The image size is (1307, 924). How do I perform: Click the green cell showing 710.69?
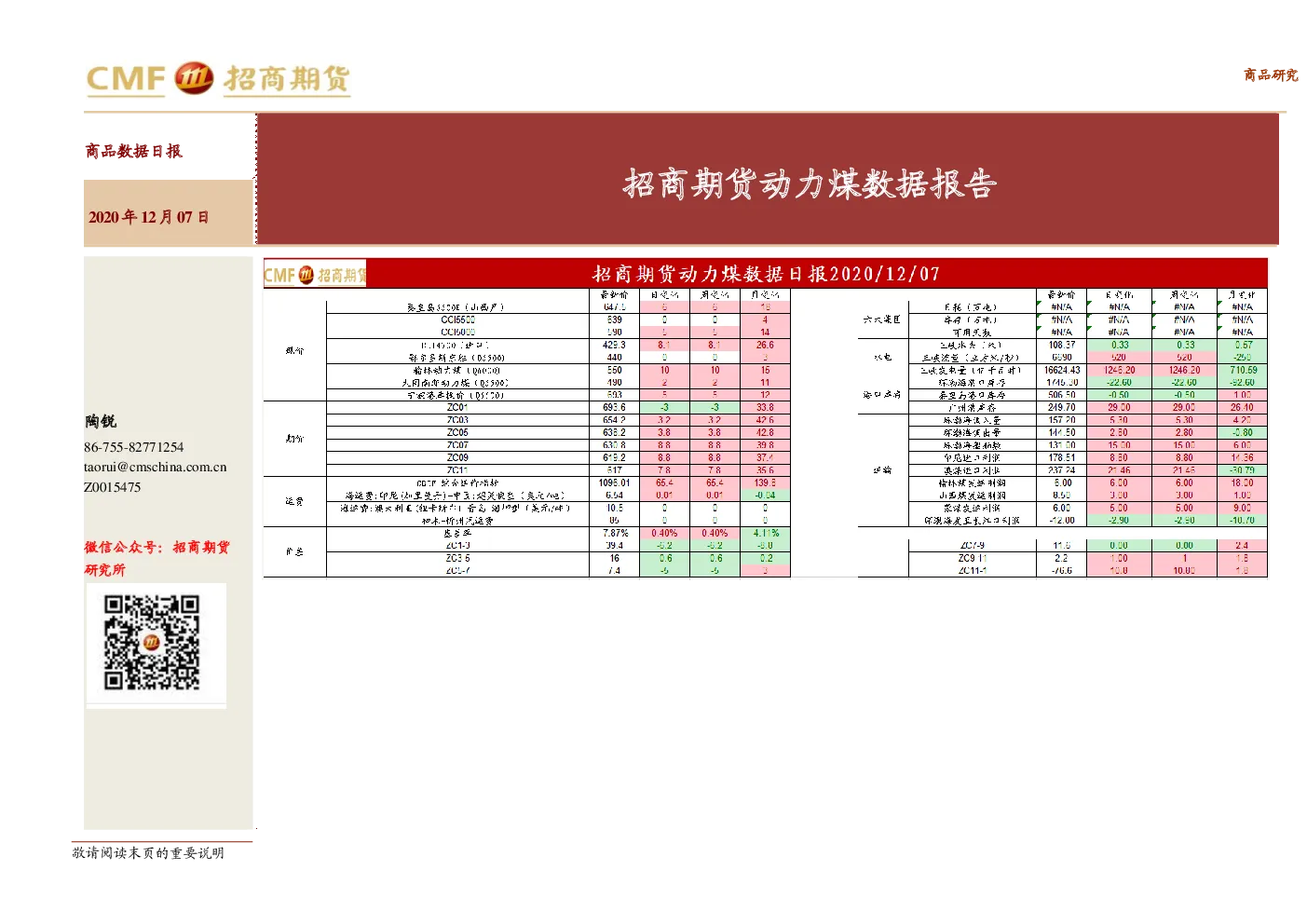point(1243,370)
